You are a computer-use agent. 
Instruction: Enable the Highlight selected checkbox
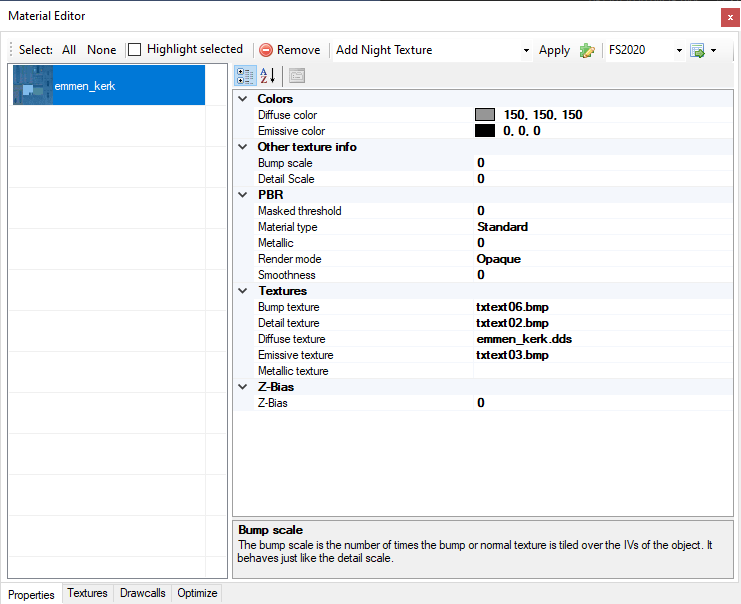(135, 49)
